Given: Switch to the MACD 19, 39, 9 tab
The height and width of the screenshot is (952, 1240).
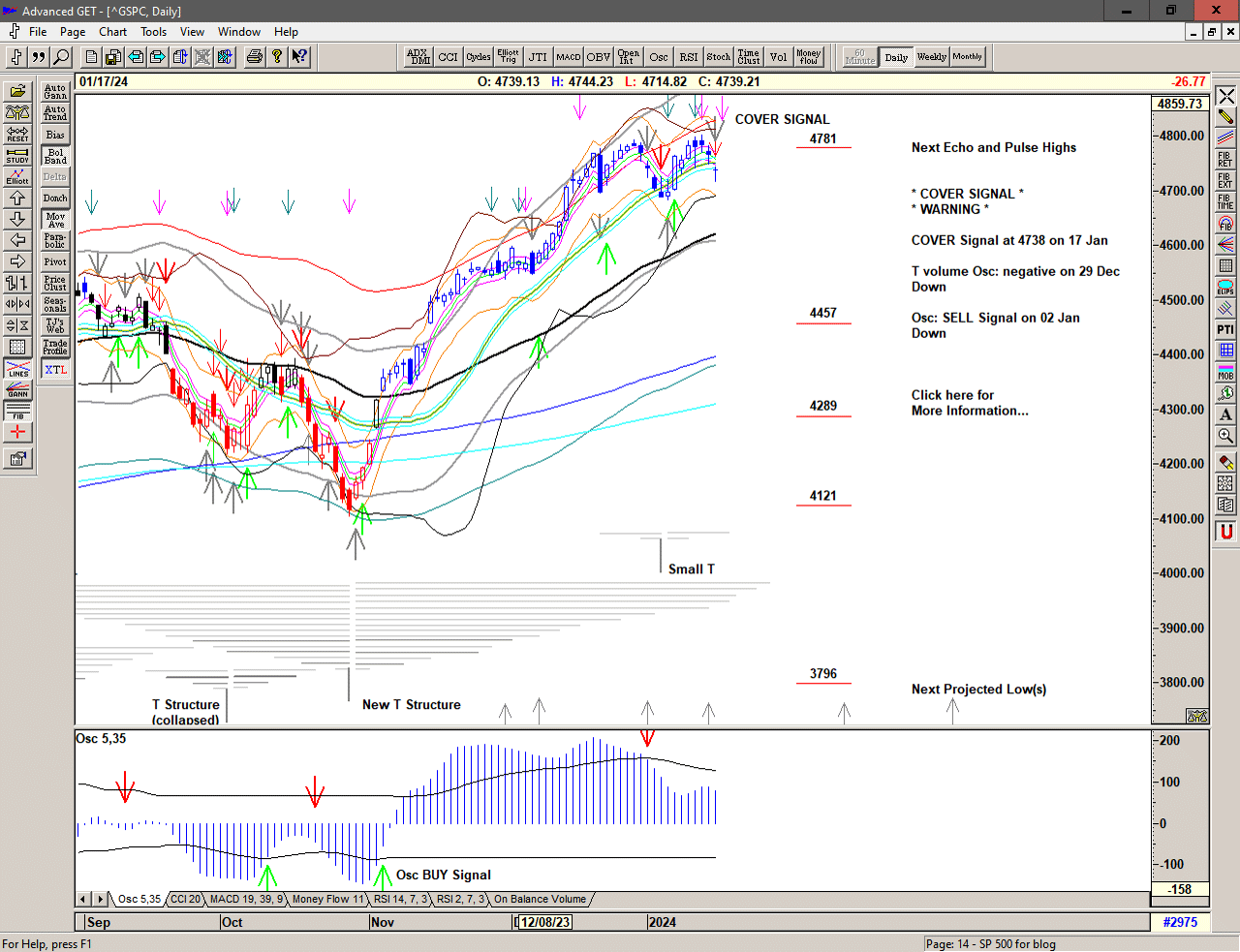Looking at the screenshot, I should click(x=246, y=899).
